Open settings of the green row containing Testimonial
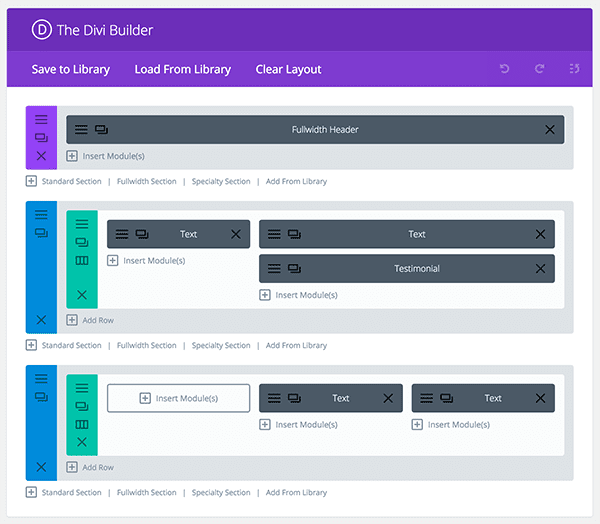 (82, 224)
